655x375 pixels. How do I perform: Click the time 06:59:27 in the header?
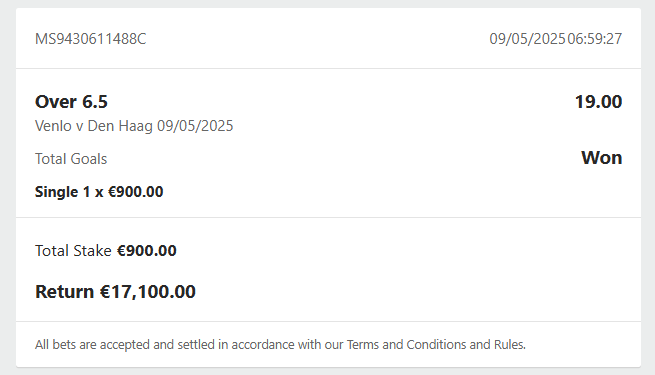coord(594,39)
